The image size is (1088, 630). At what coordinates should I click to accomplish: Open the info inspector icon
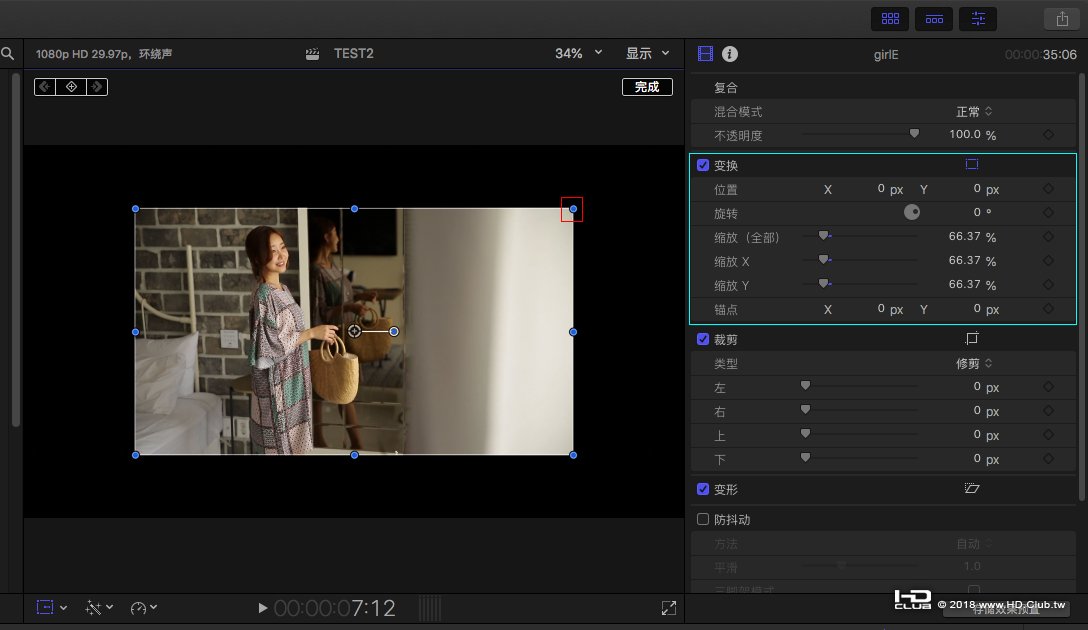point(730,54)
